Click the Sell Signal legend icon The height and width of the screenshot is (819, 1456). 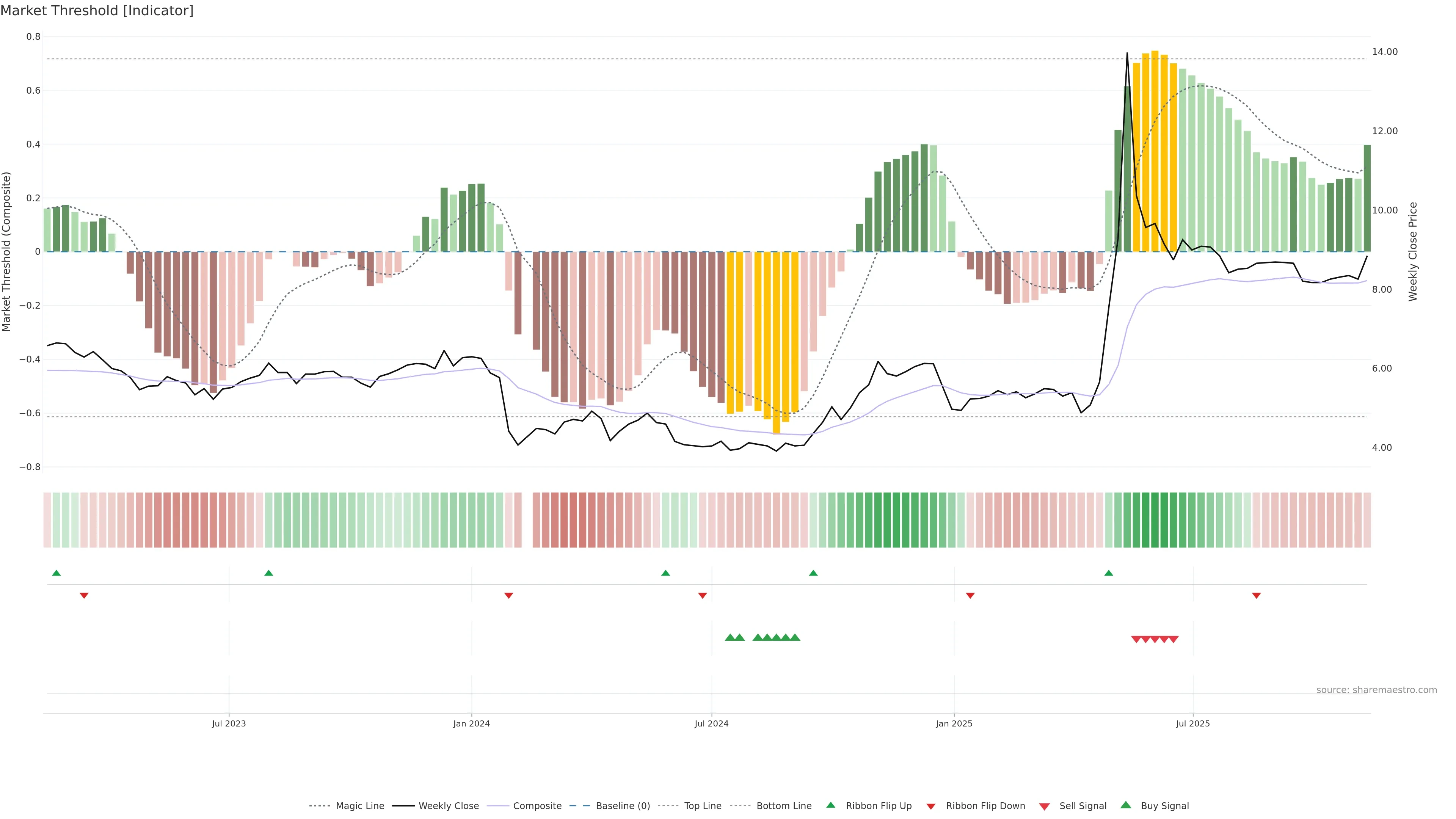click(x=1044, y=806)
